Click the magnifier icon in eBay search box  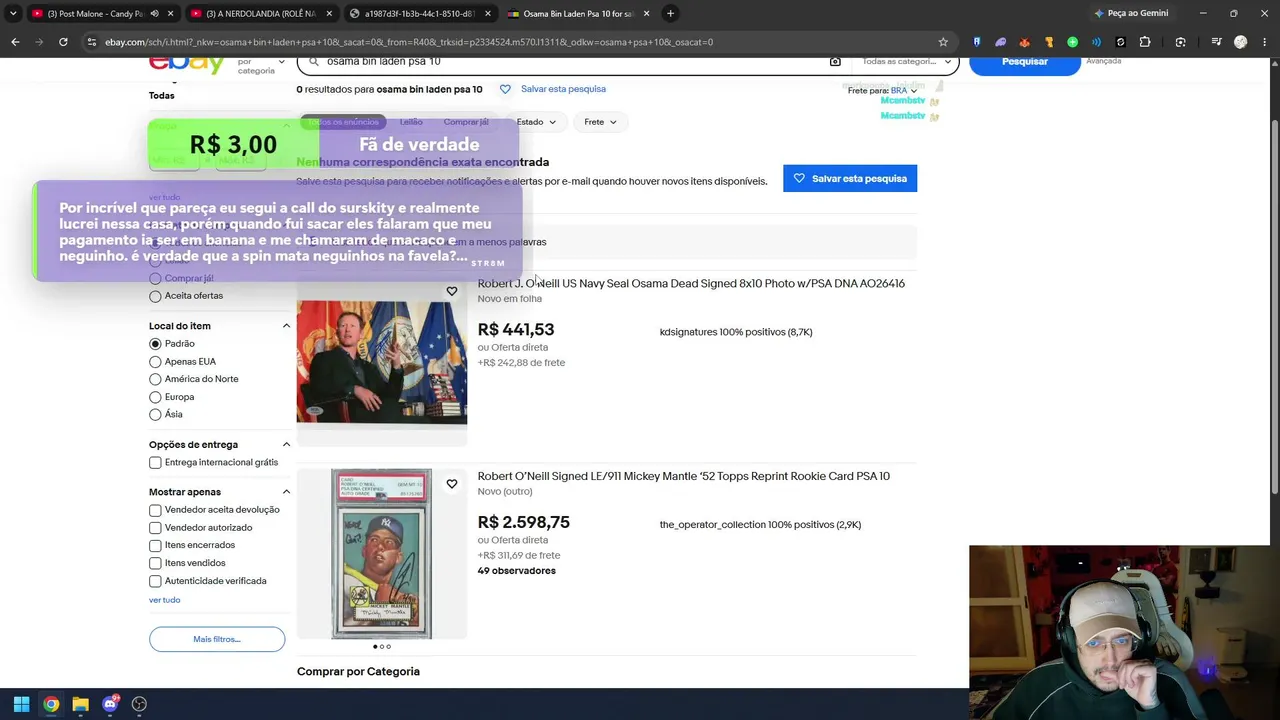pos(313,61)
